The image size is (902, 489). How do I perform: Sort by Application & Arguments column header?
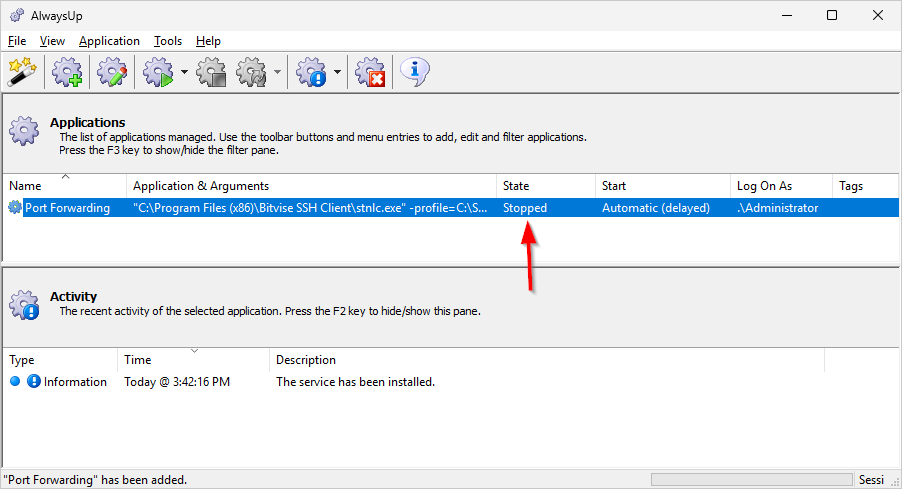pos(311,186)
